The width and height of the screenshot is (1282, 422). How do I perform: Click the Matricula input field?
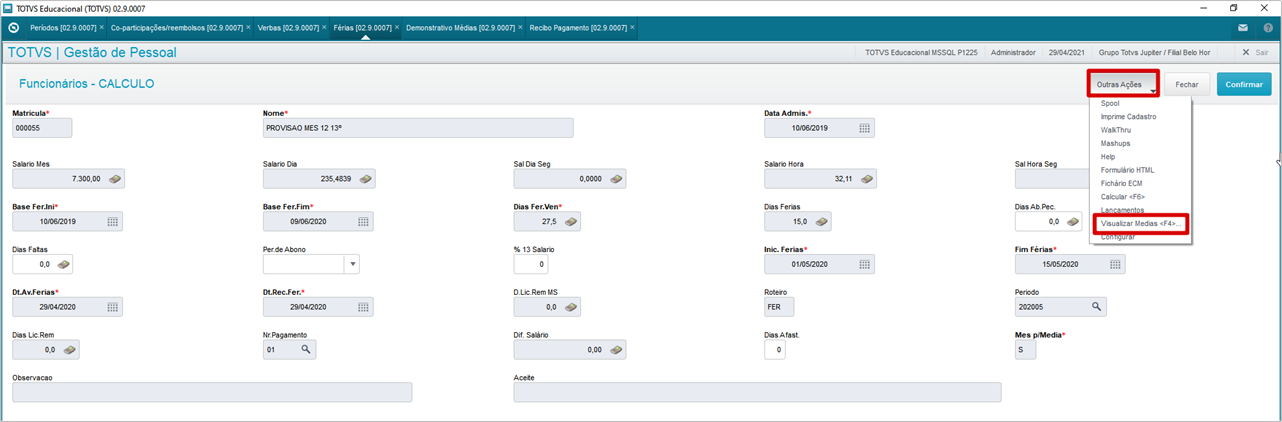(x=42, y=128)
